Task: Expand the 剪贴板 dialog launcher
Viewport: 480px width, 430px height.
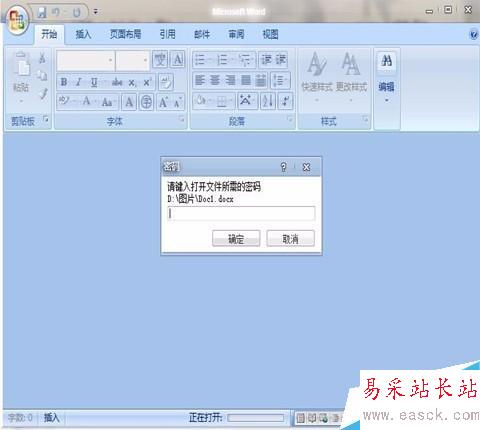Action: click(x=46, y=119)
